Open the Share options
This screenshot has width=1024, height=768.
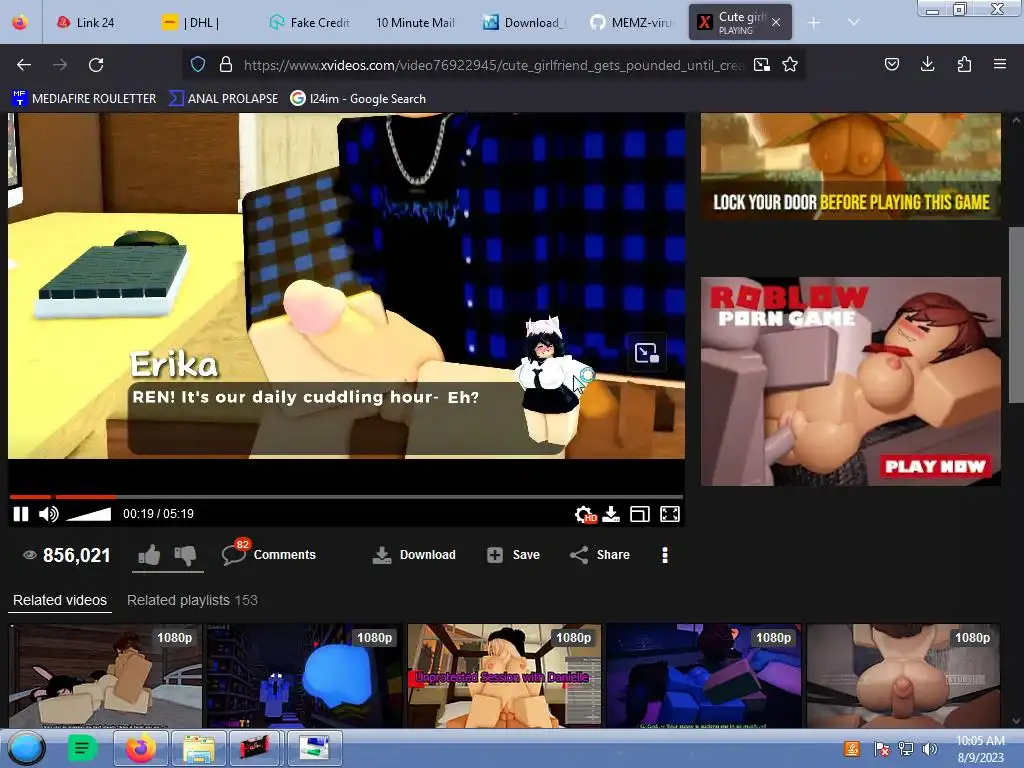coord(600,554)
